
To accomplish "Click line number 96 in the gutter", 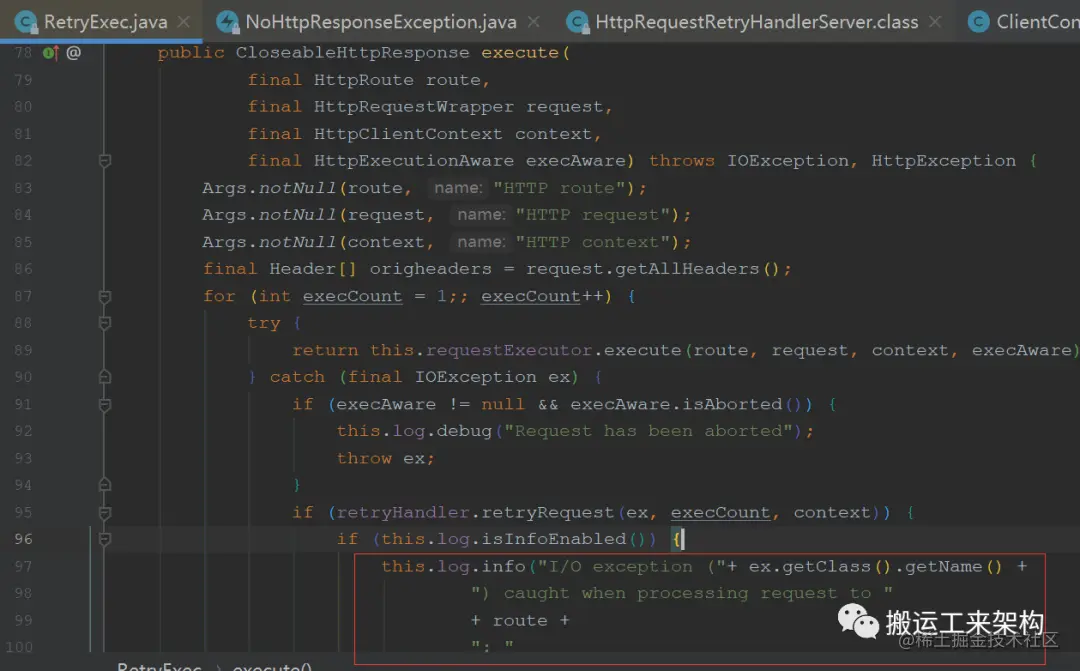I will click(23, 539).
